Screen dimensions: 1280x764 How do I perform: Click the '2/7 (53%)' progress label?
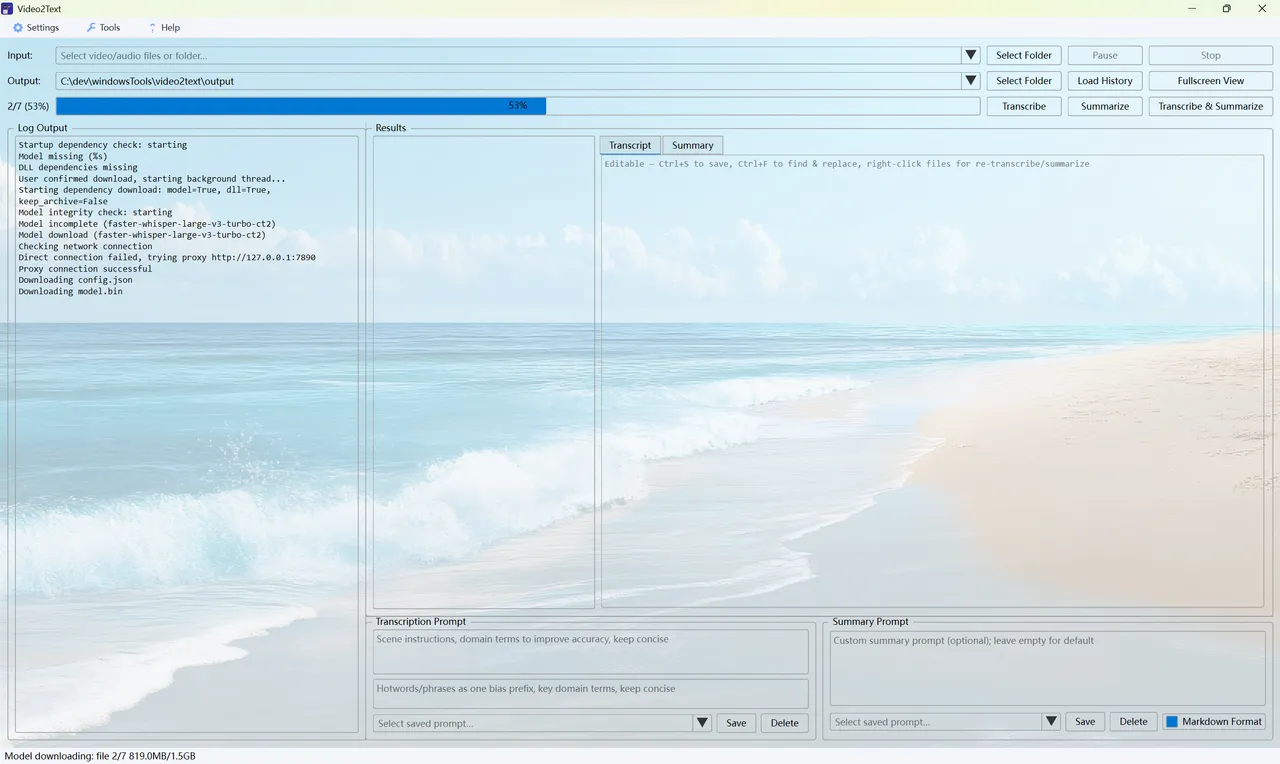tap(28, 106)
